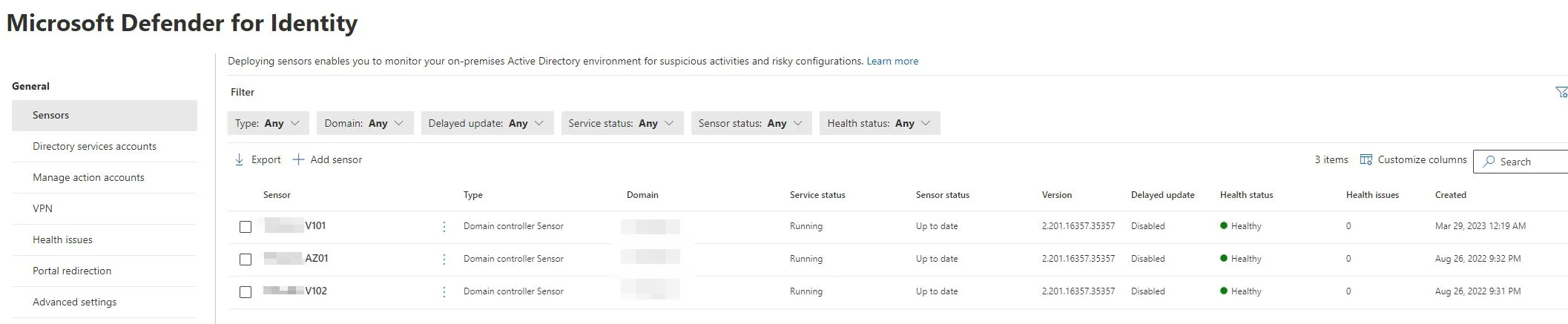1568x324 pixels.
Task: Click green Healthy status dot for V101
Action: [x=1224, y=225]
